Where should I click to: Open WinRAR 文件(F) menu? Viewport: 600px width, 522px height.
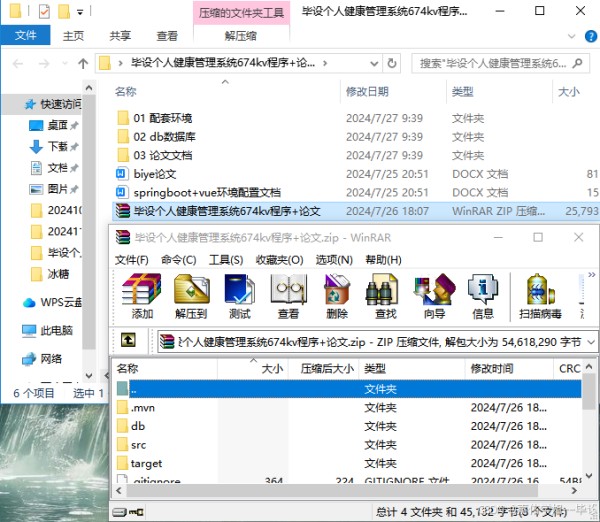(x=132, y=260)
